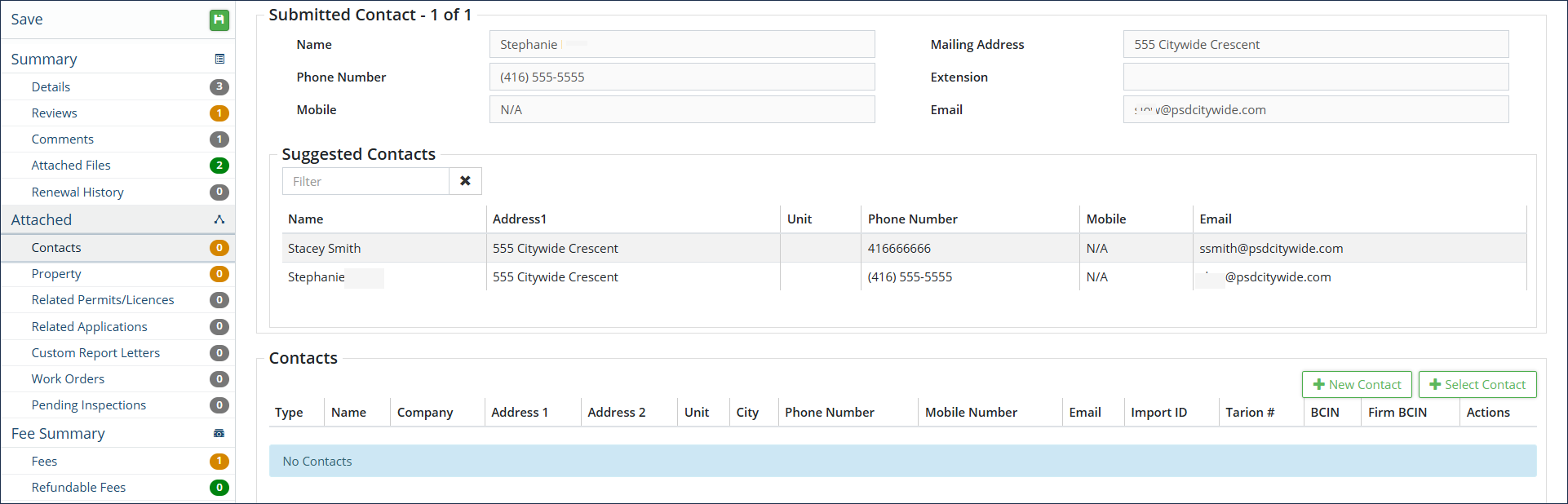
Task: Click the Suggested Contacts filter field
Action: pyautogui.click(x=365, y=181)
